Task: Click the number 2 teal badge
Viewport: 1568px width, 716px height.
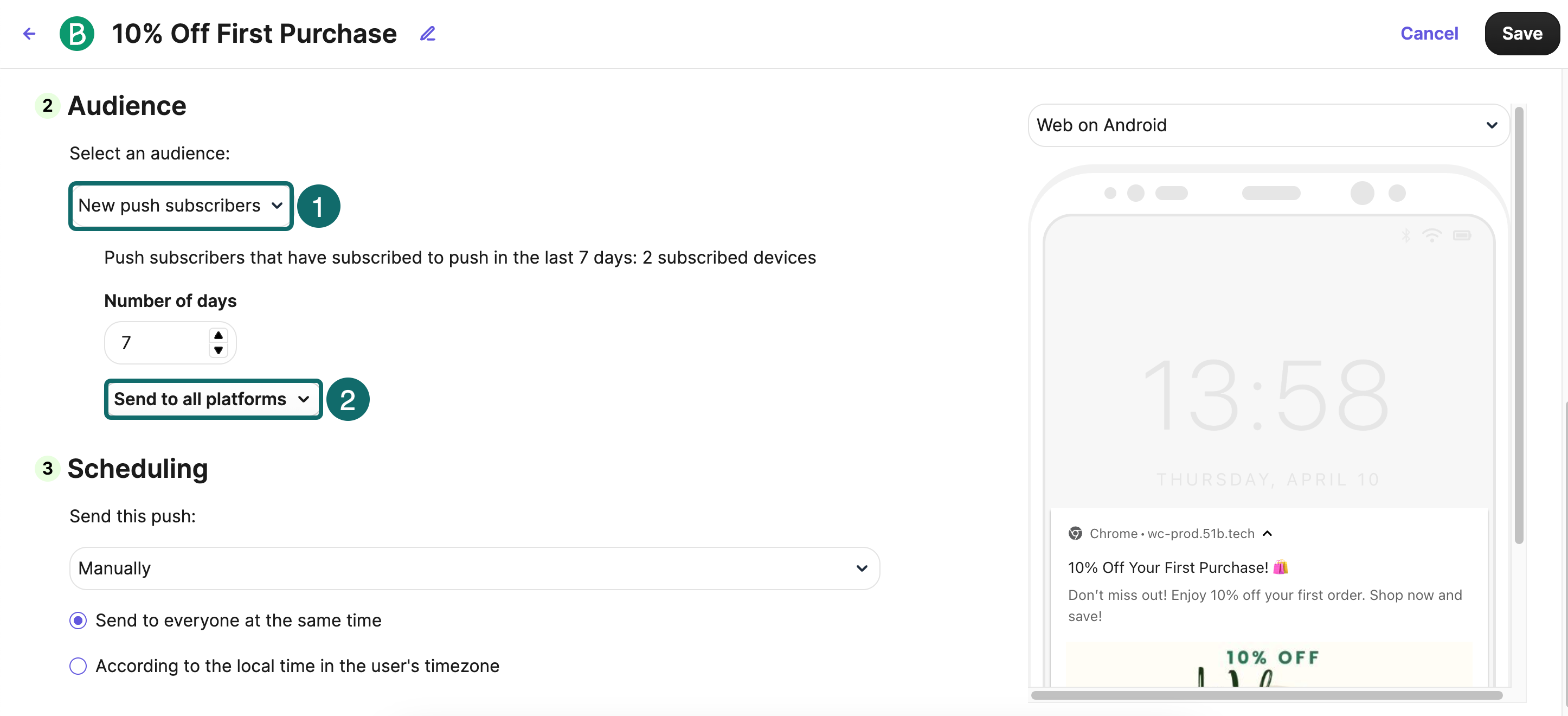Action: tap(348, 399)
